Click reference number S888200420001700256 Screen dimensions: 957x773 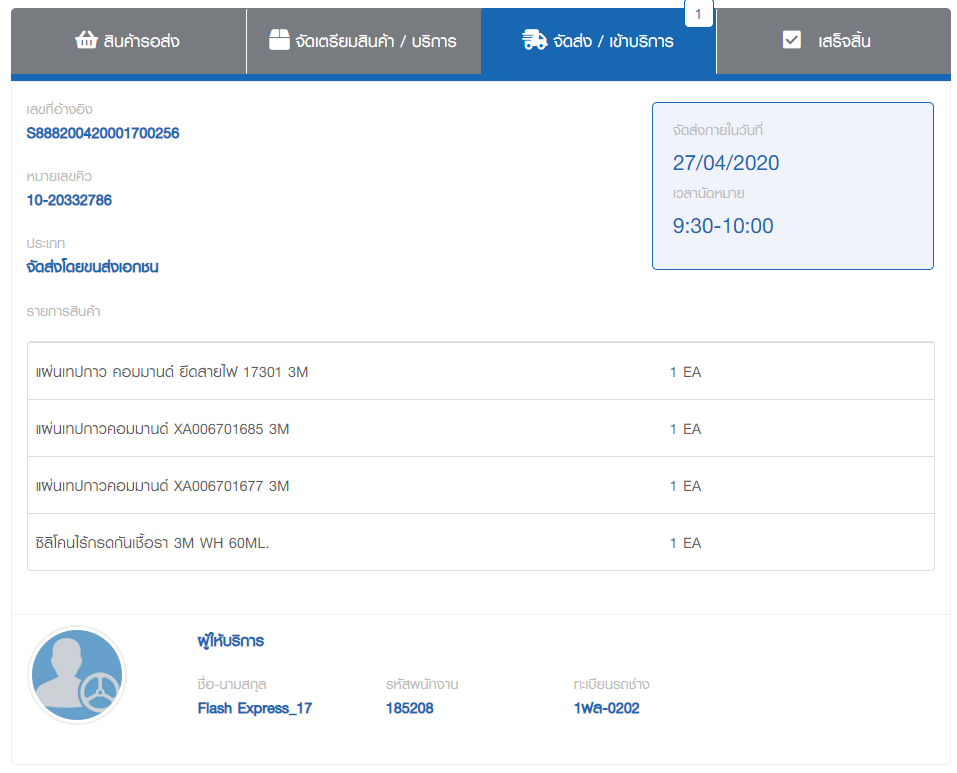(x=103, y=133)
